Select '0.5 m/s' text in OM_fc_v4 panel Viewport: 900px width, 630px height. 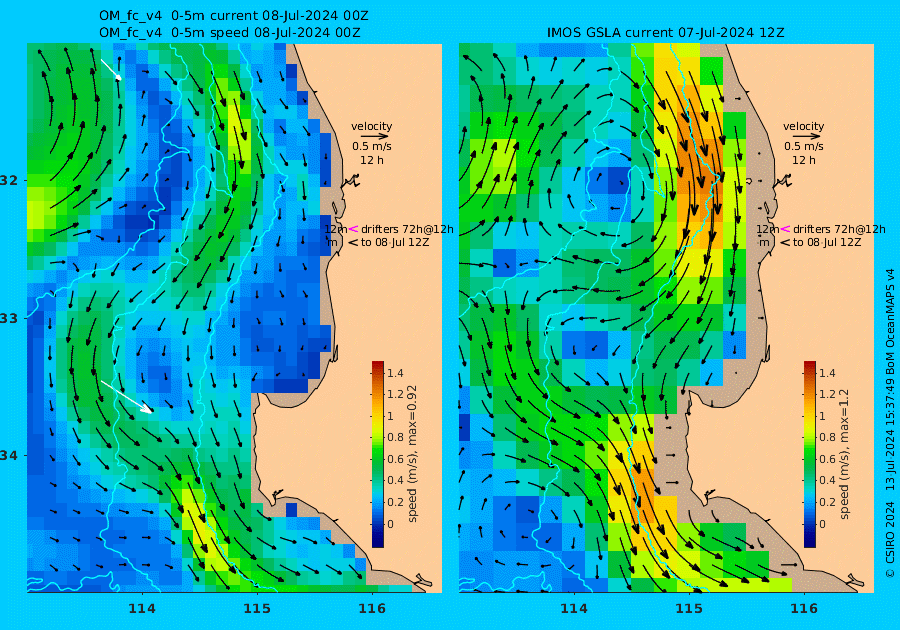coord(371,146)
